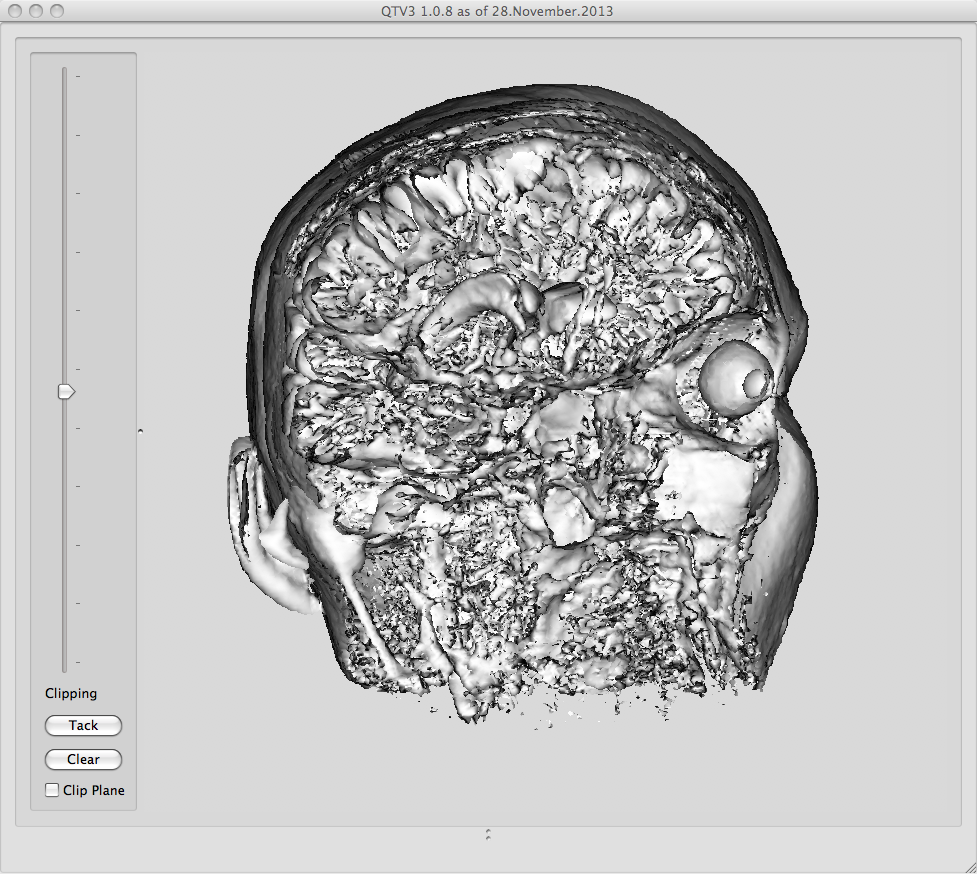Click the 'Clipping' label under the slider

point(71,693)
